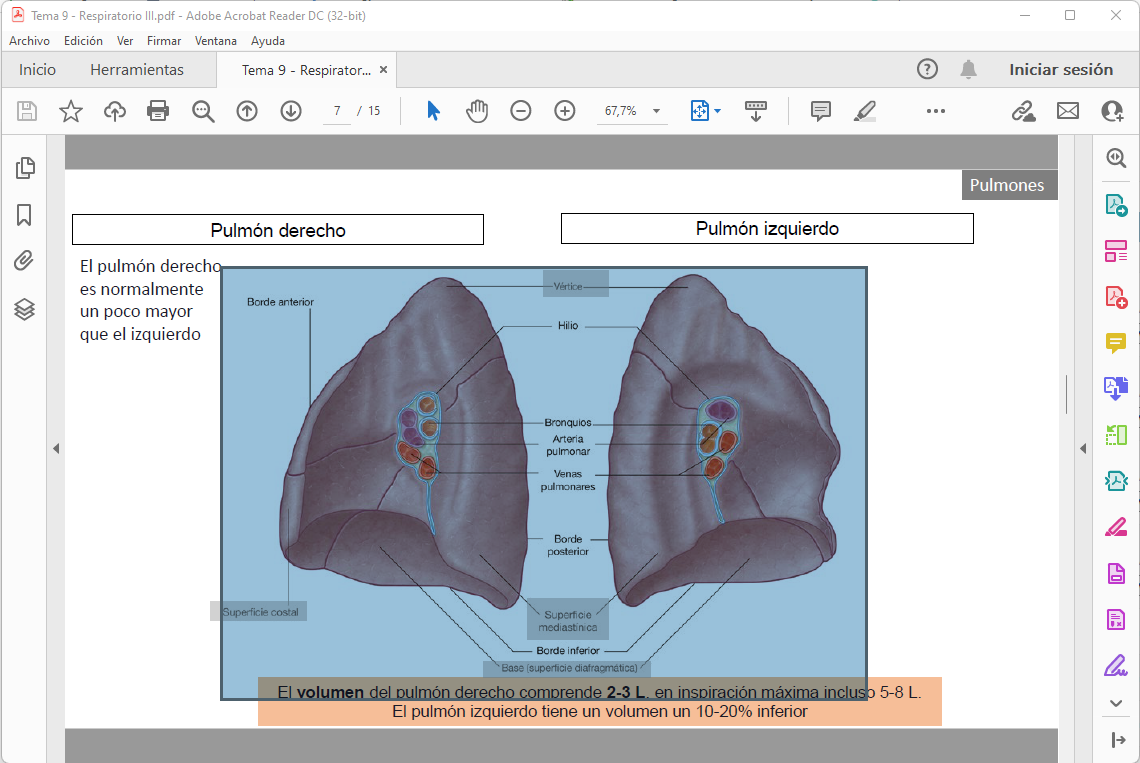Click the page number field
Viewport: 1140px width, 763px height.
click(337, 111)
